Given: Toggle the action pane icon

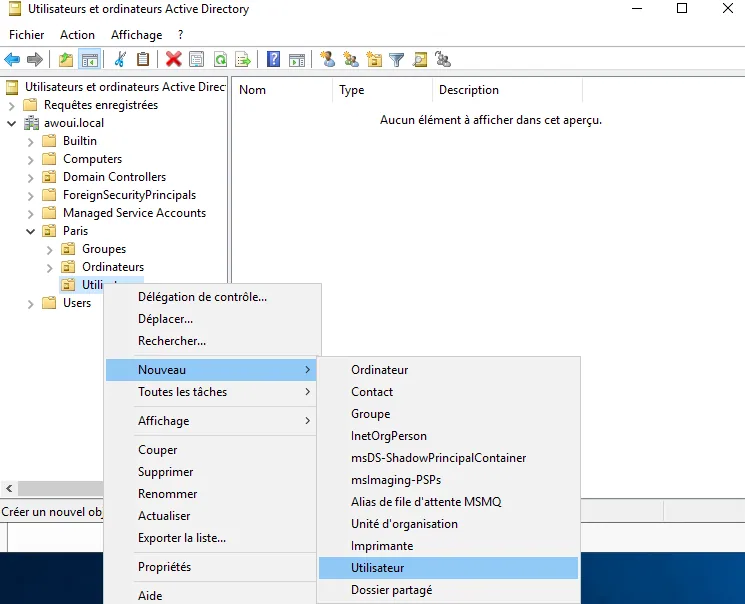Looking at the screenshot, I should (297, 59).
